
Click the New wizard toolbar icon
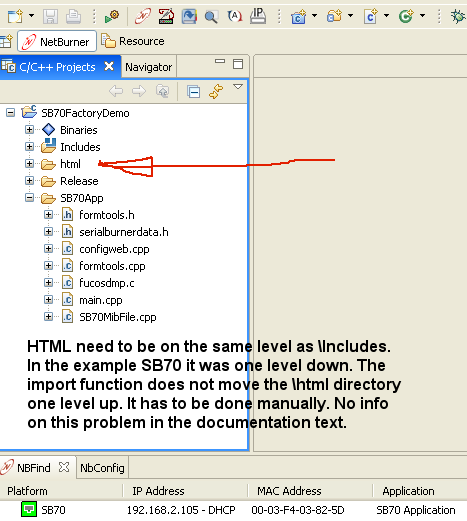coord(15,16)
